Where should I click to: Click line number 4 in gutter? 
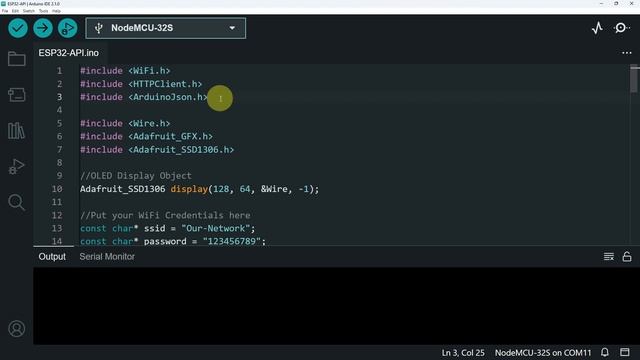click(x=60, y=110)
